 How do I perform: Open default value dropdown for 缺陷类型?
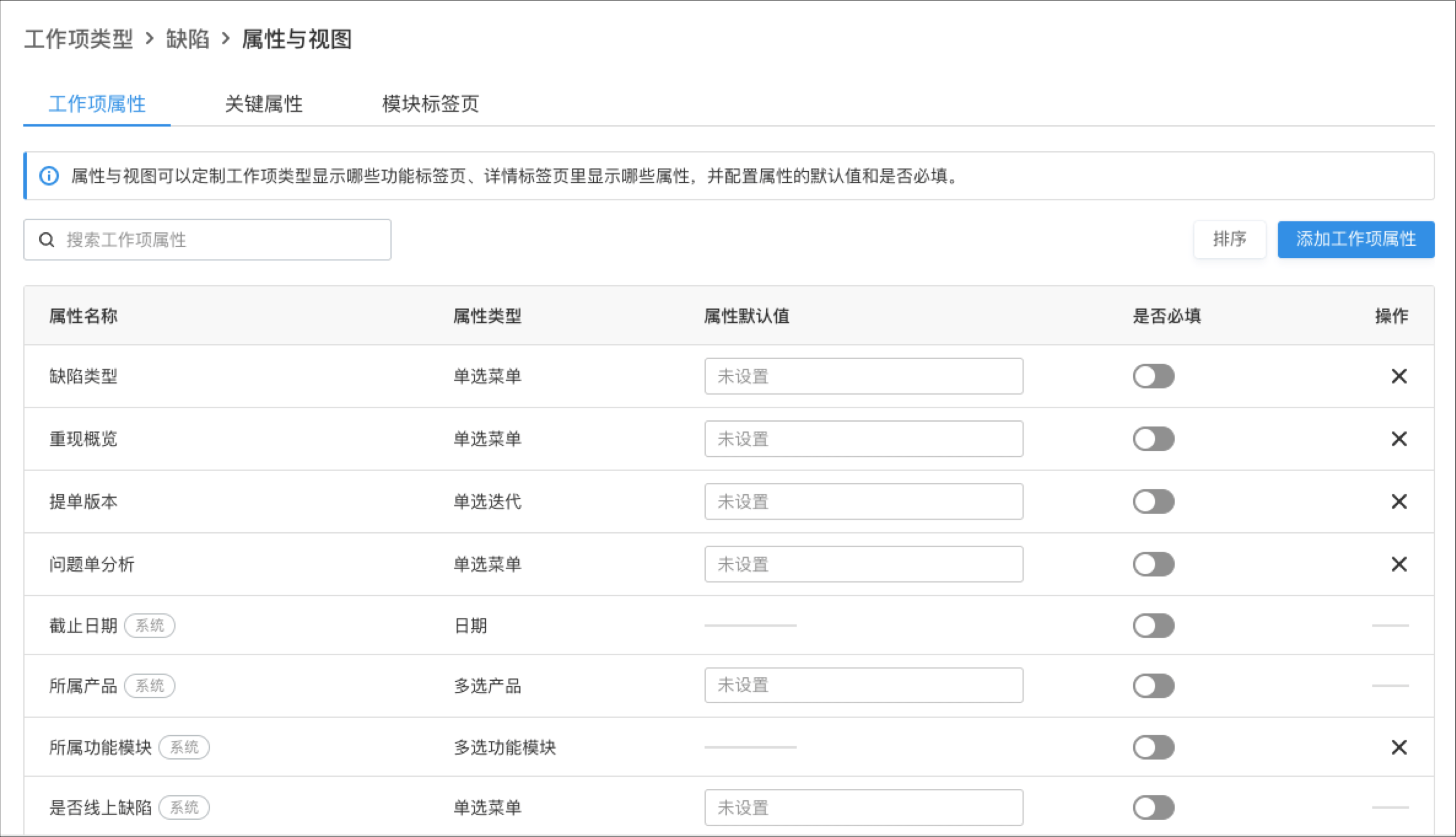point(863,376)
